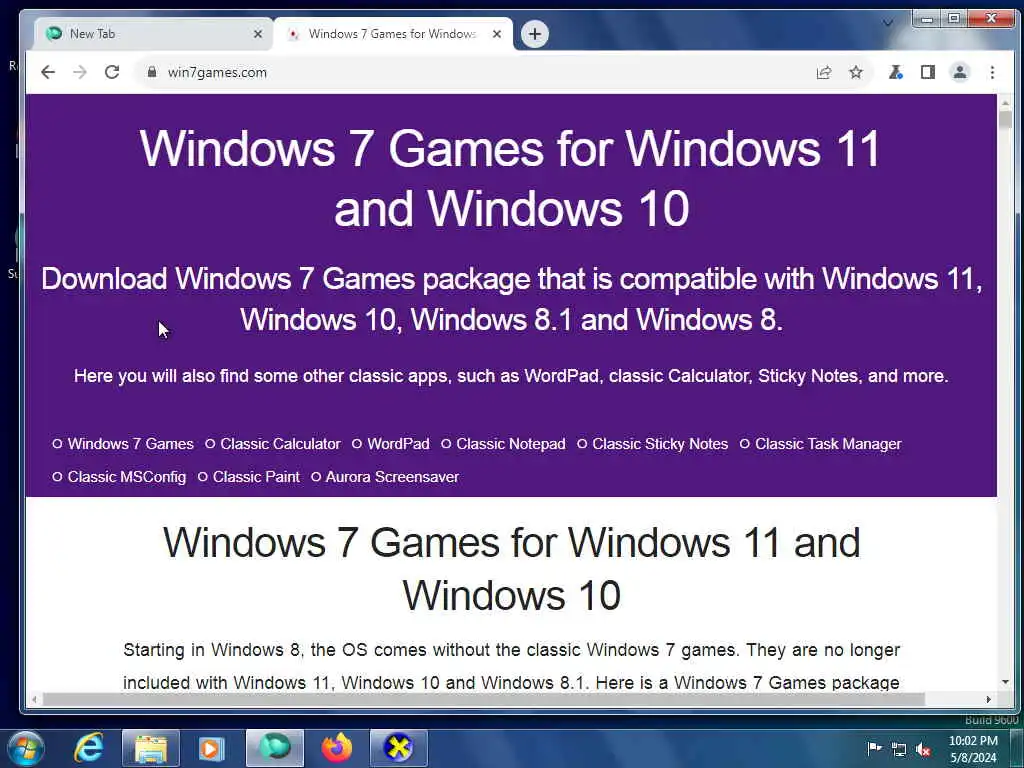Open the Chrome Labs flask icon
The image size is (1024, 768).
[895, 72]
